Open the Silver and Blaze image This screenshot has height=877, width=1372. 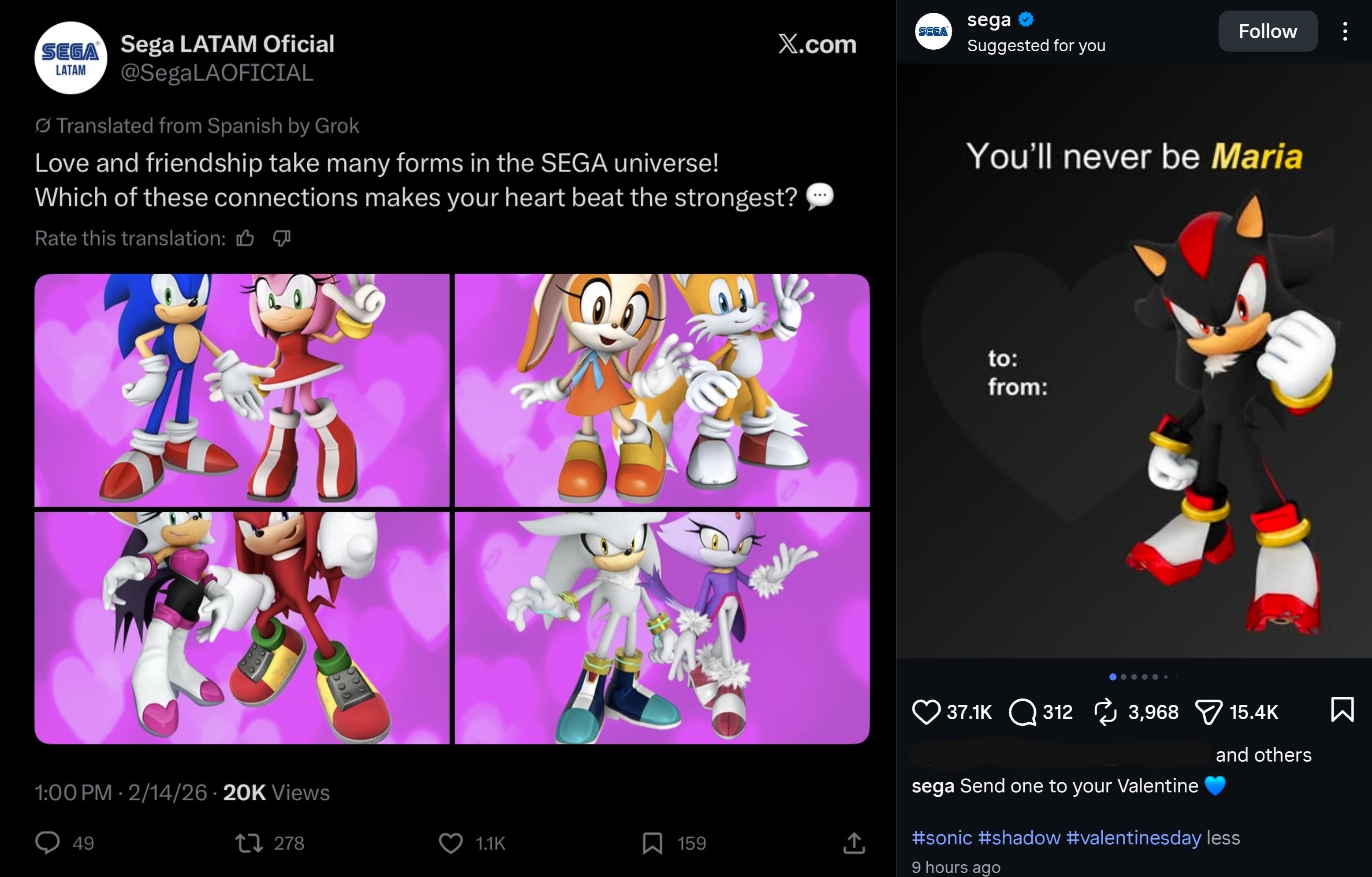coord(662,628)
